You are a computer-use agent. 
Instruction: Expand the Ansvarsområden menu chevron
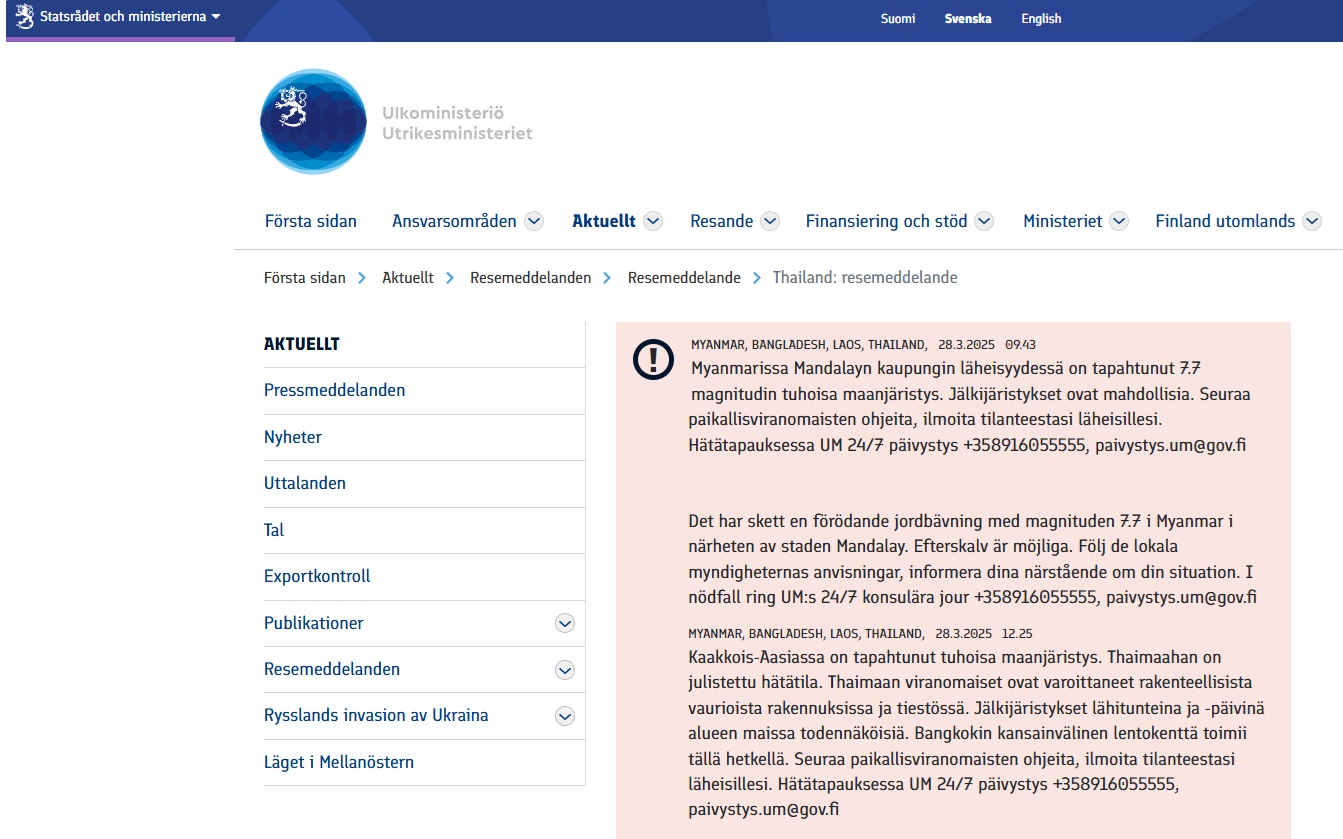[534, 221]
